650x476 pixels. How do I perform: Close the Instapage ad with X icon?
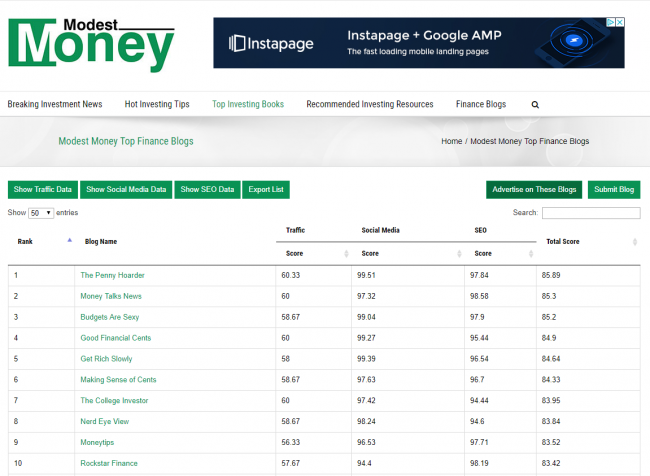tap(620, 22)
